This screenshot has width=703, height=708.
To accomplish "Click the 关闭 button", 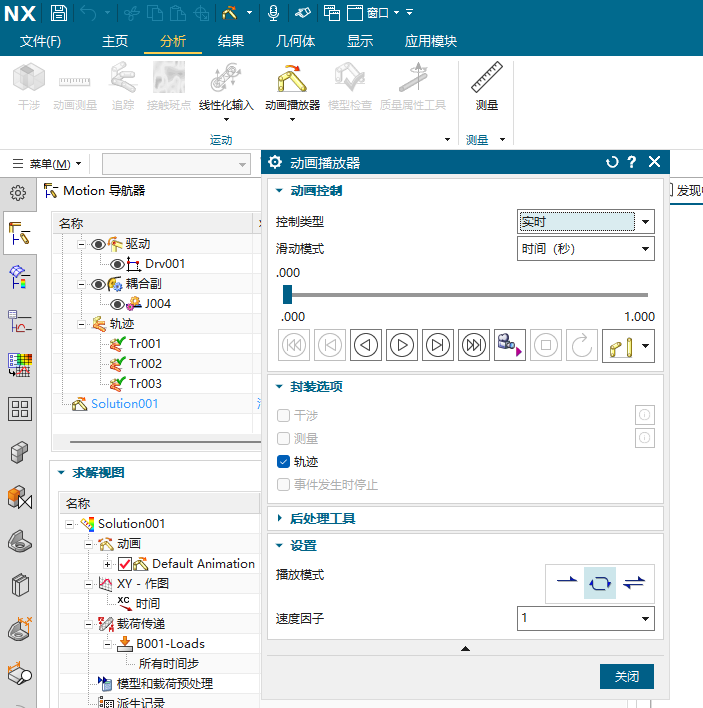I will [x=627, y=676].
